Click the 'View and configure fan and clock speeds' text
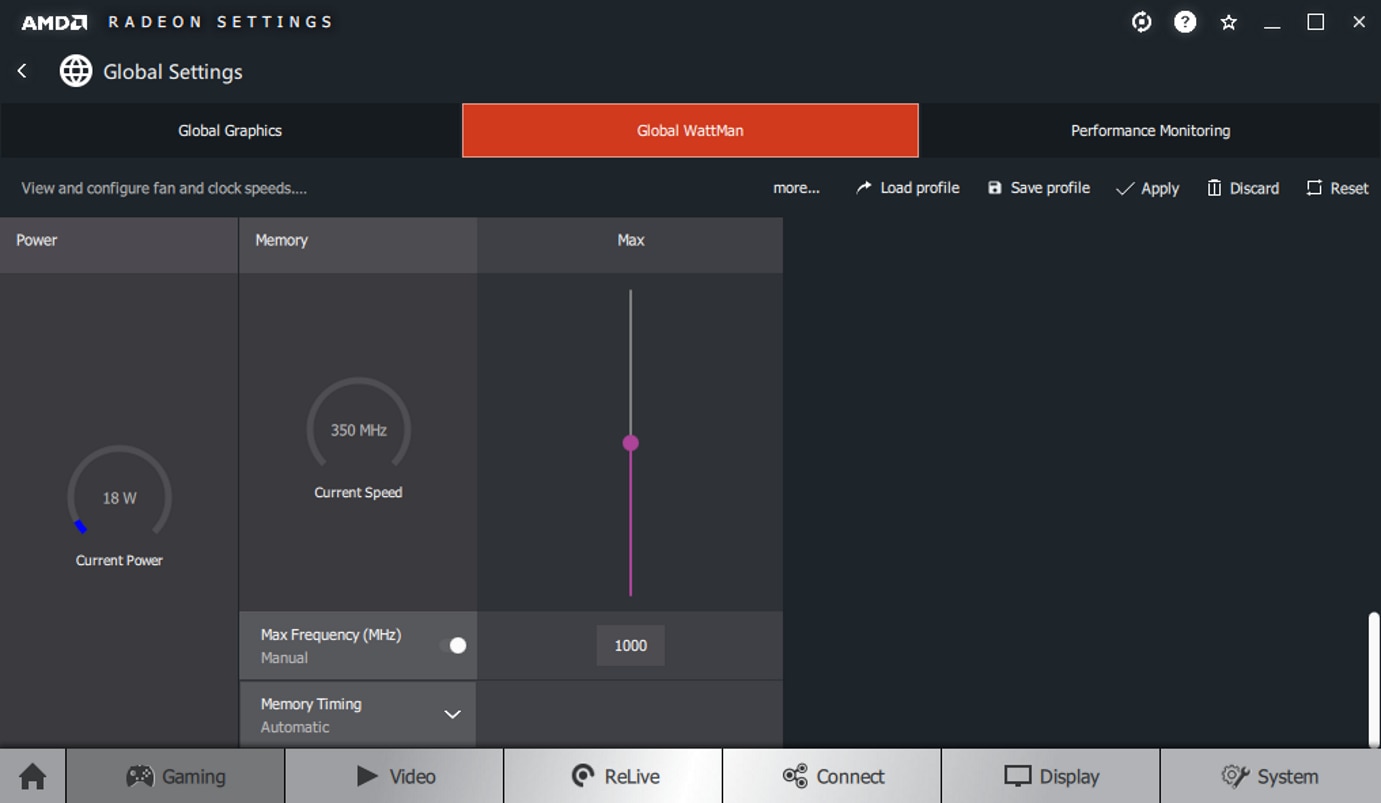The height and width of the screenshot is (803, 1381). [164, 188]
